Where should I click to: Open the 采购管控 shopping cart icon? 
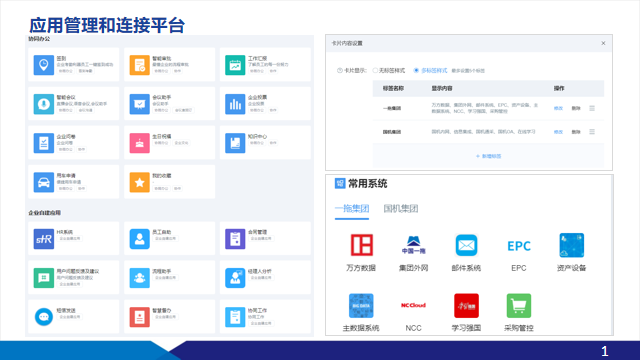coord(519,305)
